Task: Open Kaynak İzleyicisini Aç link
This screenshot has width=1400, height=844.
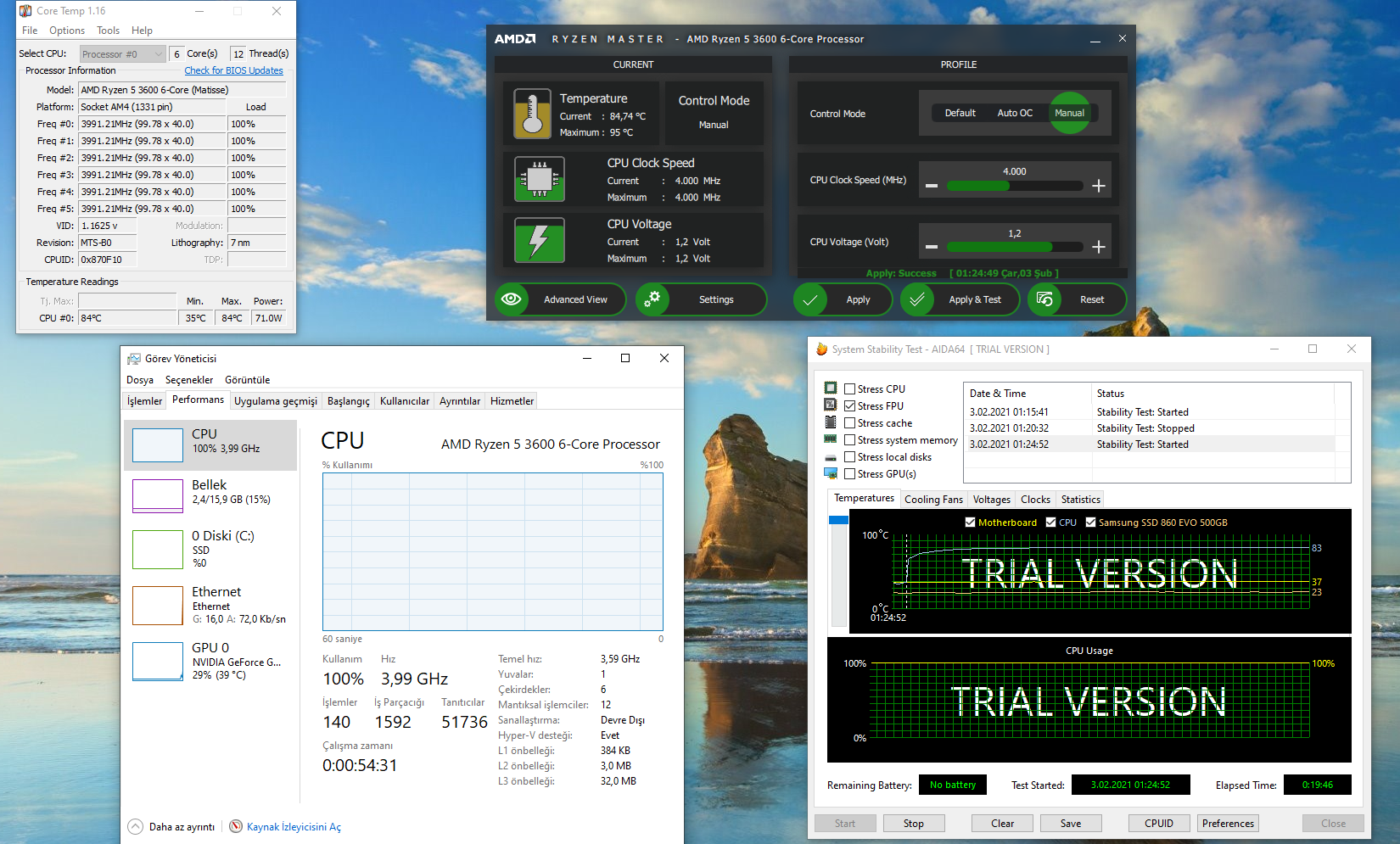Action: point(294,827)
